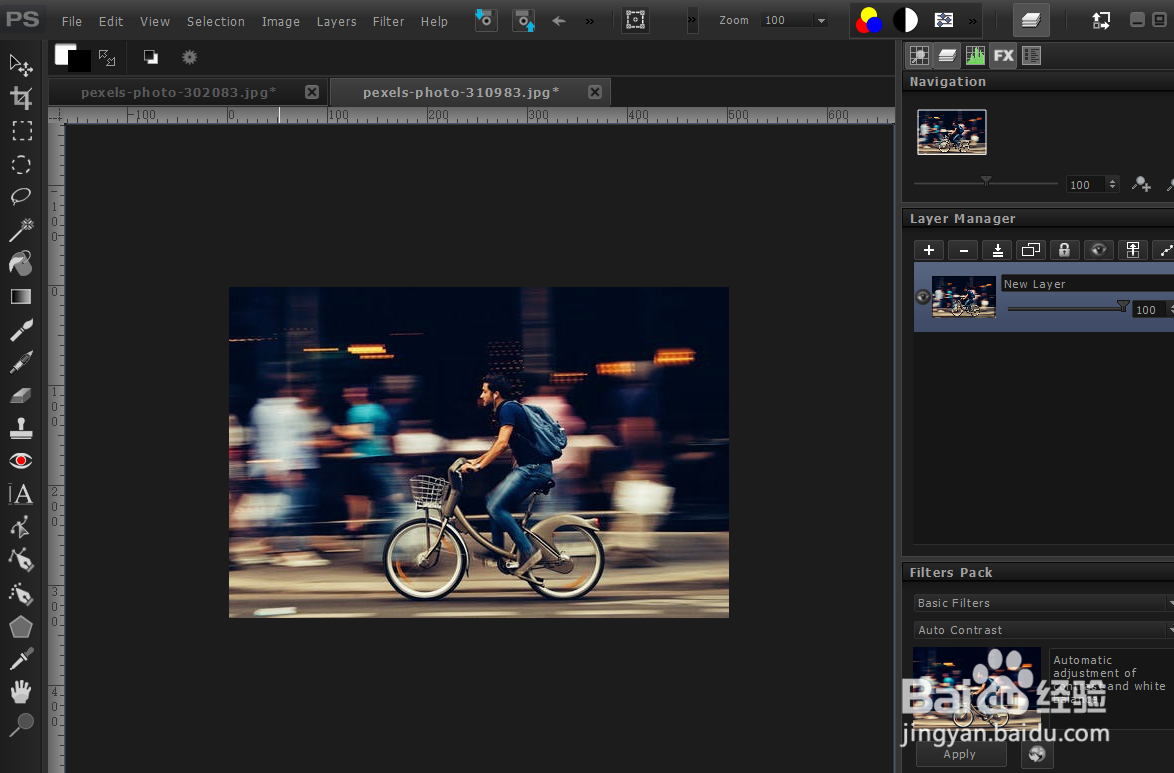Click the Navigation zoom slider
This screenshot has height=773, width=1174.
coord(986,182)
